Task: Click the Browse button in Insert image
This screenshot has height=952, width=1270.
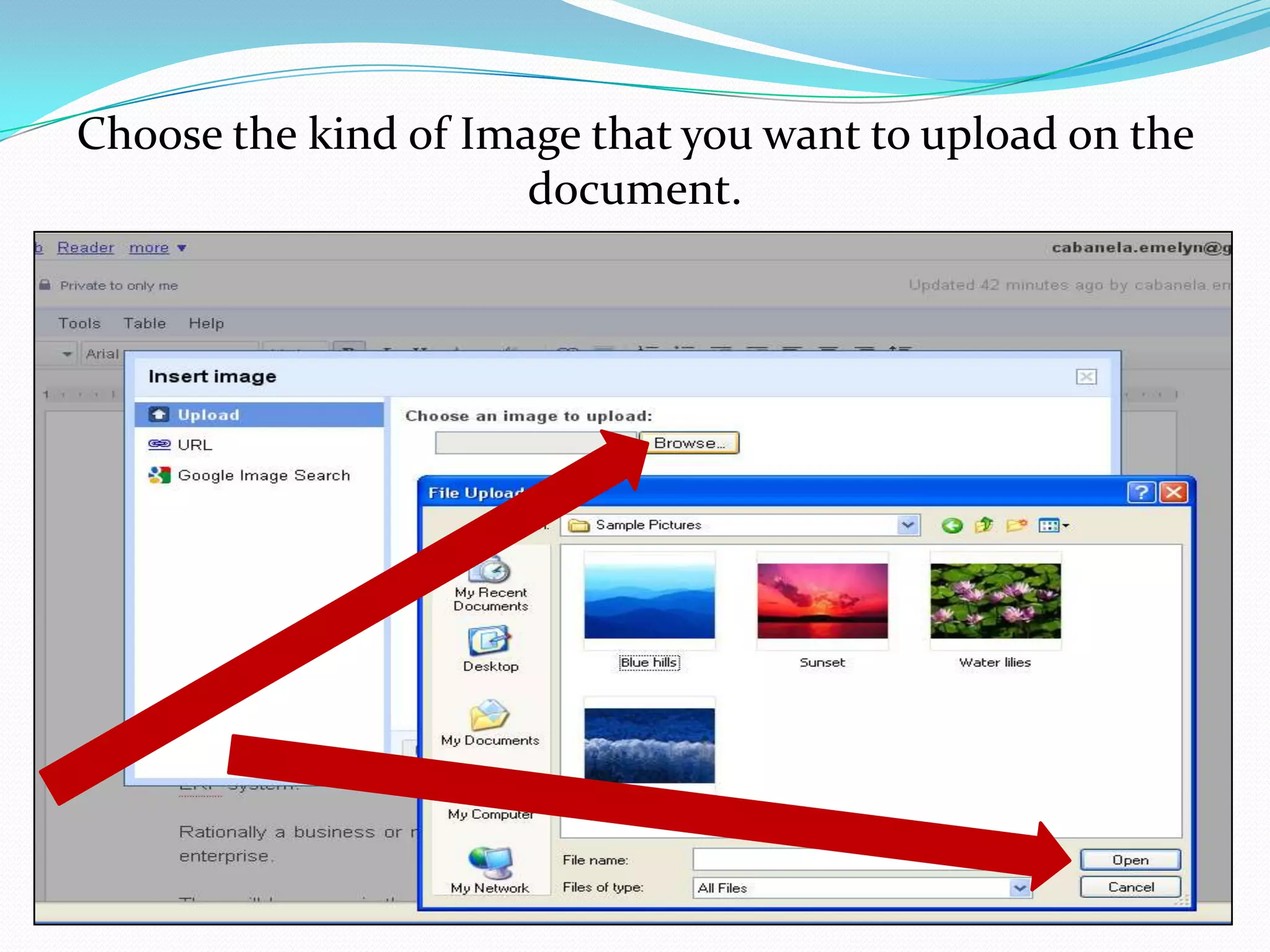Action: 690,443
